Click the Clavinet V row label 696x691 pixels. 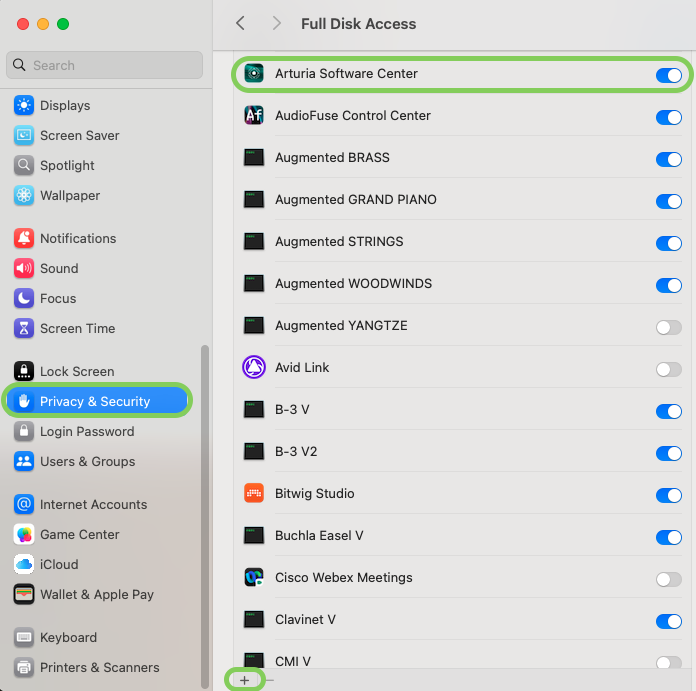[305, 619]
